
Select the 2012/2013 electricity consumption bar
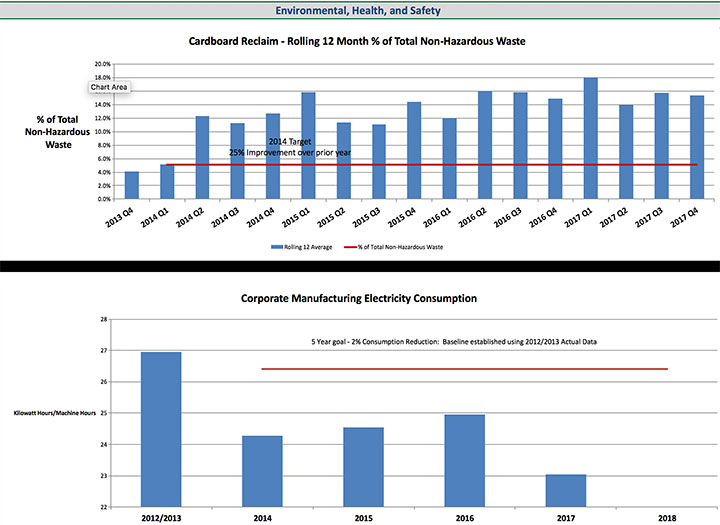tap(160, 429)
